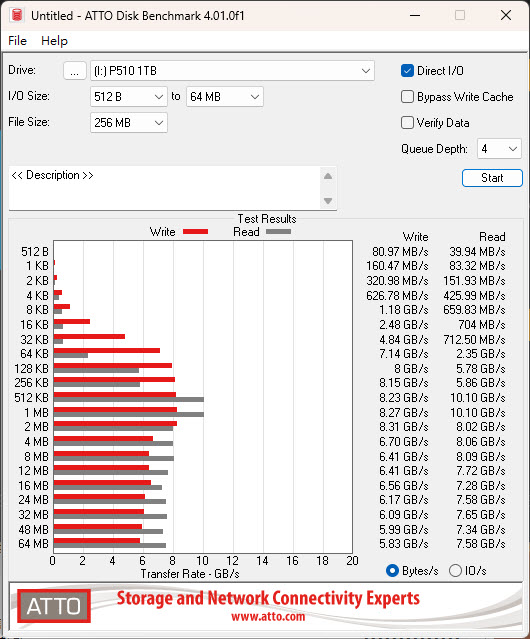
Task: Click the drive browse (...) button
Action: pos(75,71)
